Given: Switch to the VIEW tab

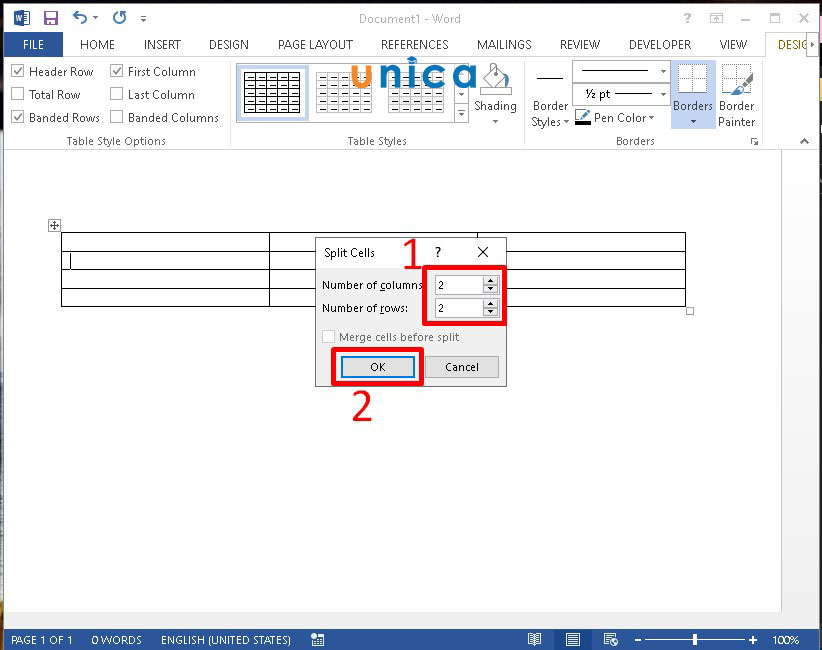Looking at the screenshot, I should click(x=733, y=45).
